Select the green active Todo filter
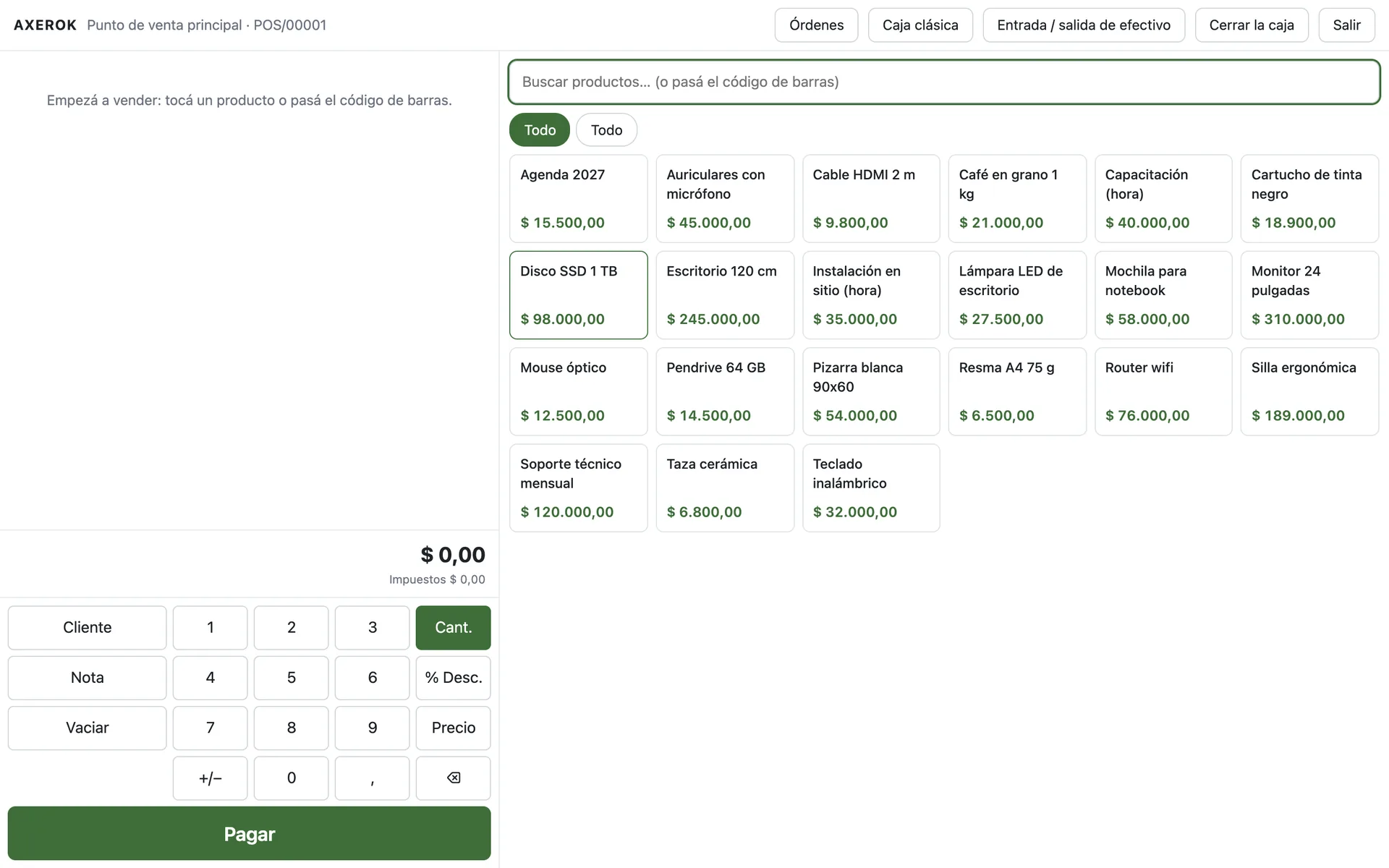Image resolution: width=1389 pixels, height=868 pixels. point(540,130)
